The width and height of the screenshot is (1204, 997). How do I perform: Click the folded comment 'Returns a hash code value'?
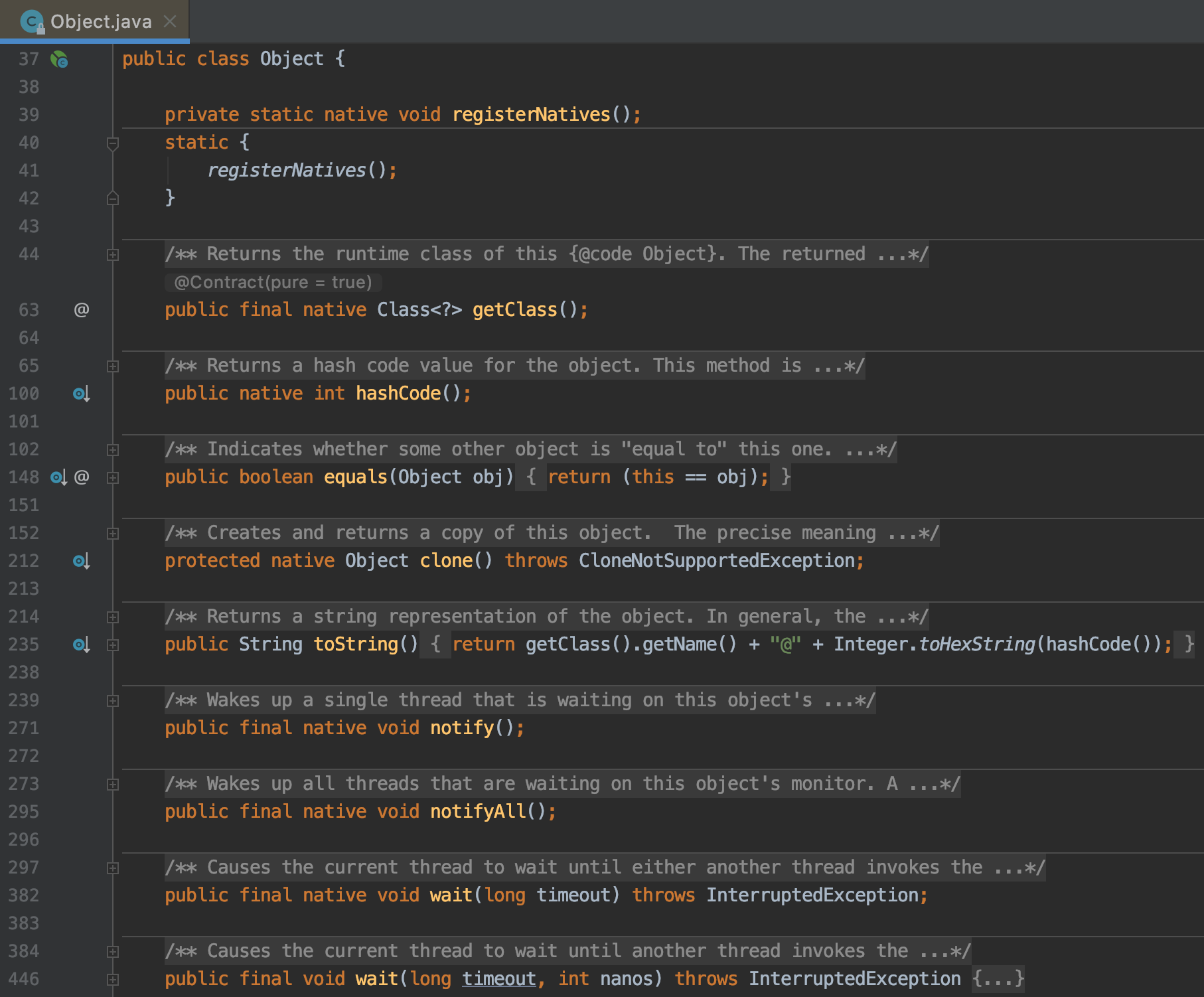tap(515, 366)
